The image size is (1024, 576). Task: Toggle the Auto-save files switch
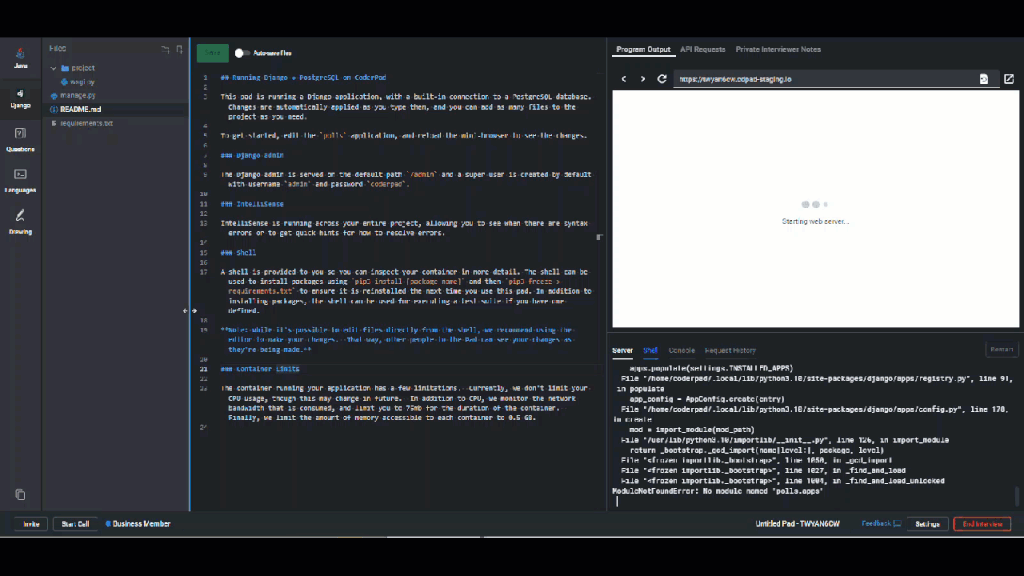coord(241,53)
